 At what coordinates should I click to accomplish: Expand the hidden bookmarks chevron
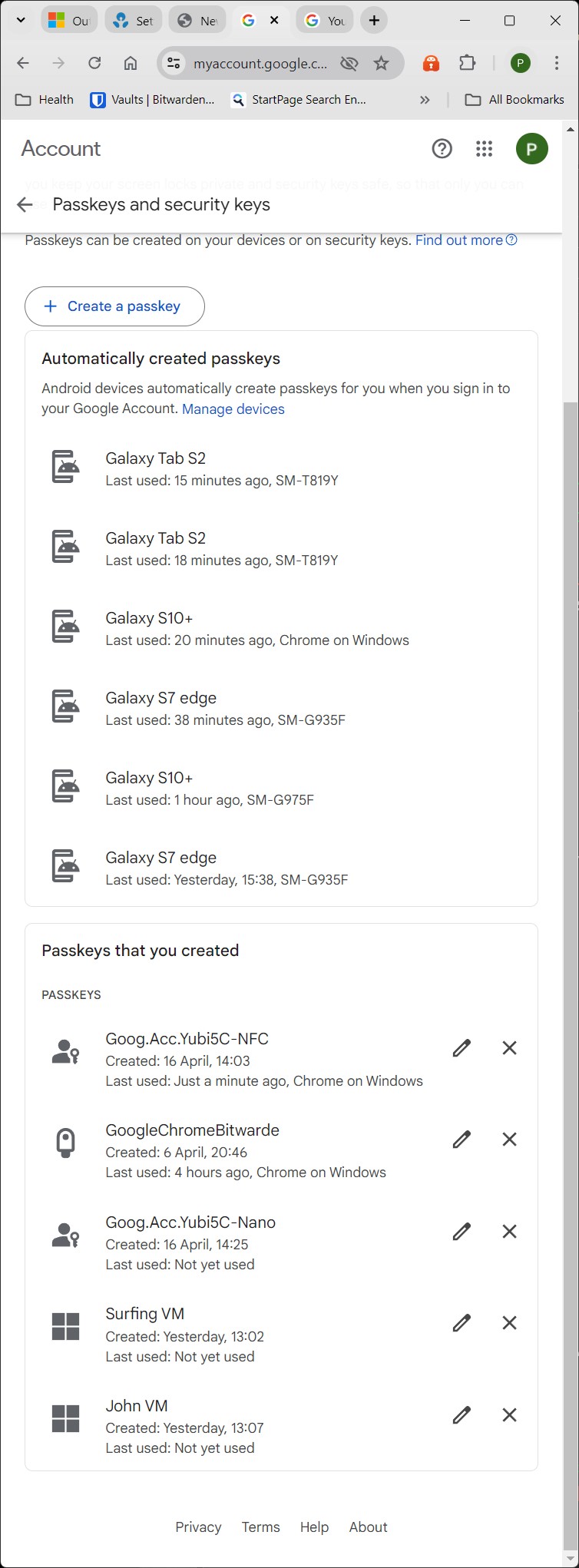425,100
